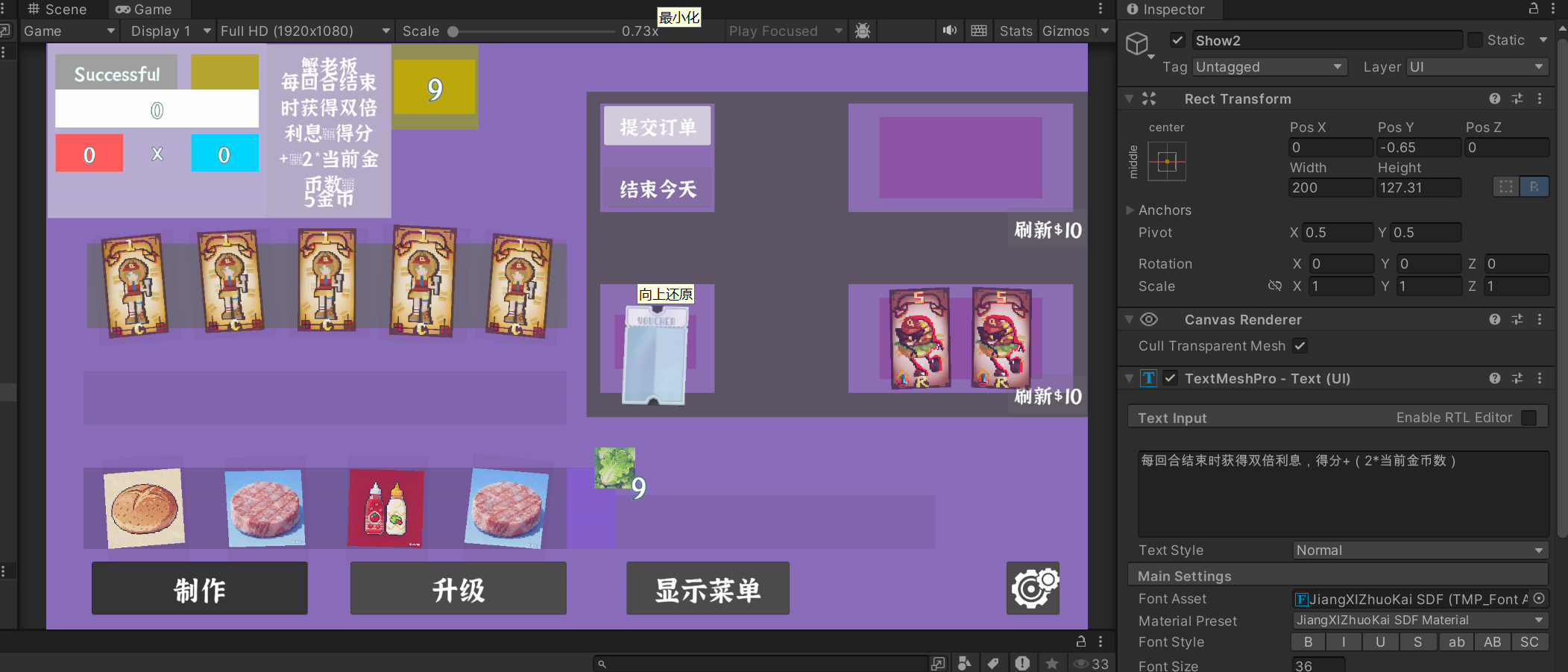Open Canvas Renderer preset settings icon
Screen dimensions: 1568x672
pyautogui.click(x=1517, y=319)
